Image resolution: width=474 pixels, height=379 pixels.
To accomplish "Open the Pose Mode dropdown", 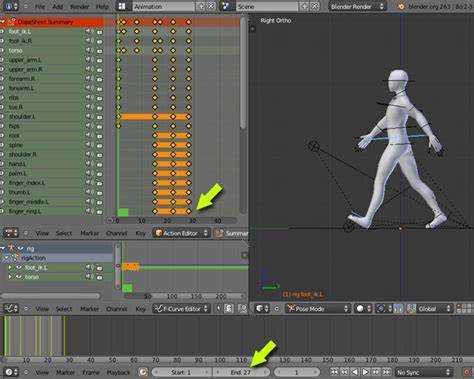I will (x=318, y=309).
